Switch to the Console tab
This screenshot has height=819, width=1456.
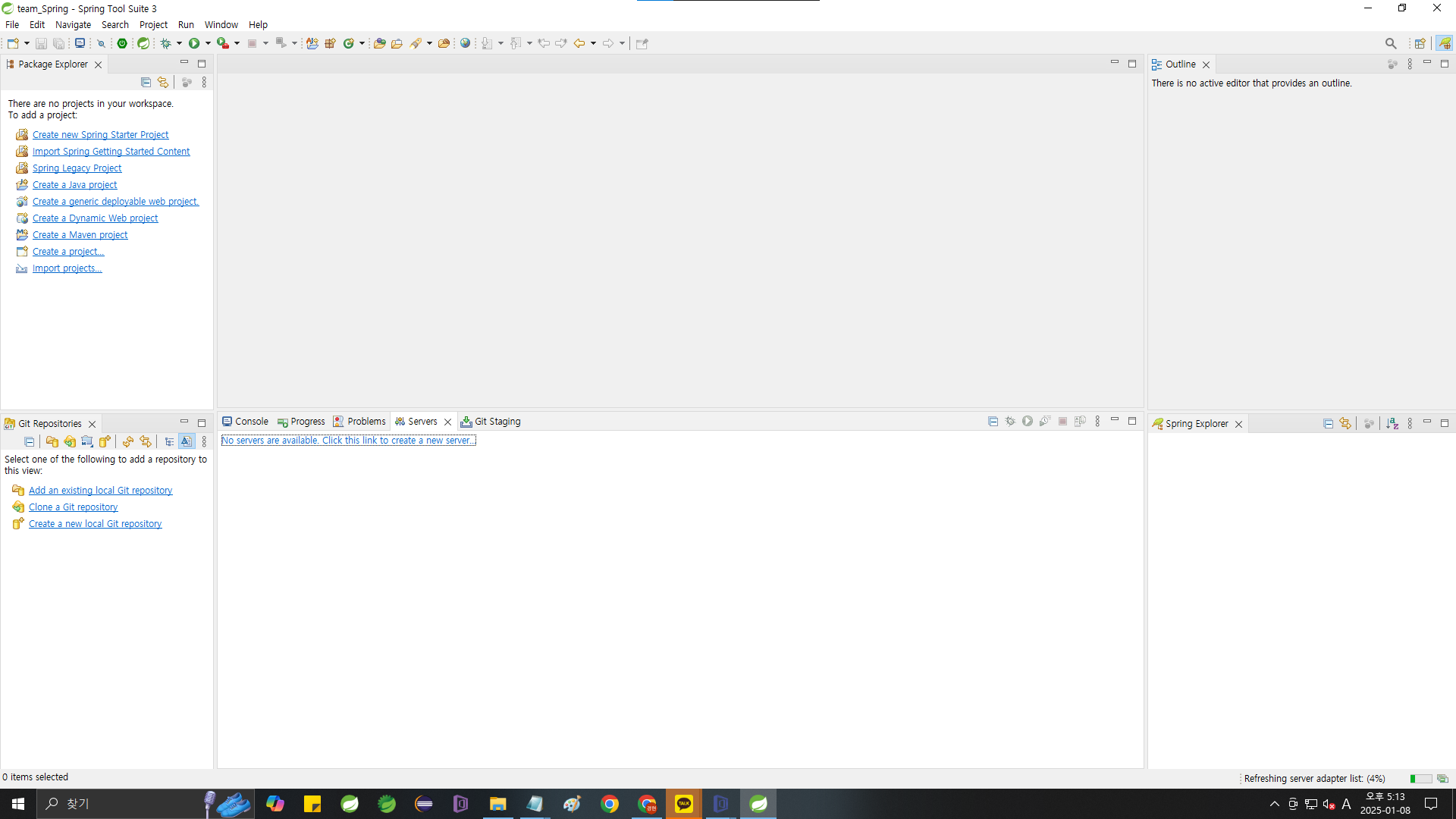pyautogui.click(x=245, y=422)
